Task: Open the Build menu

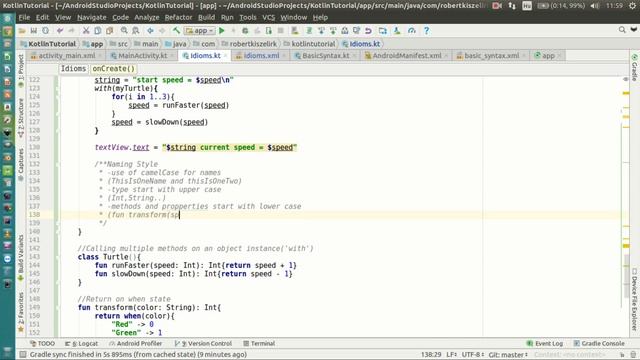Action: (206, 18)
